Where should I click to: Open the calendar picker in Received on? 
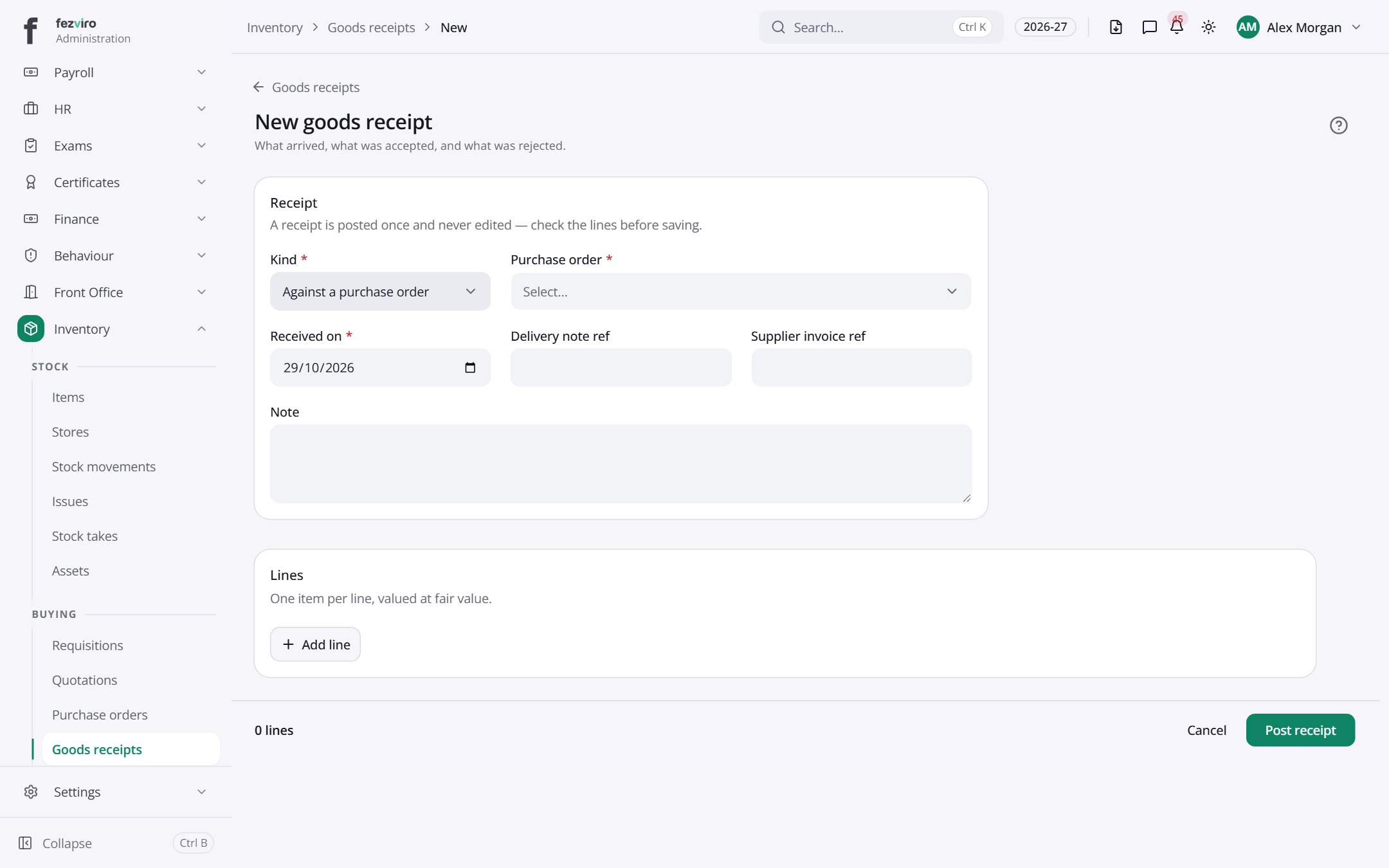point(470,367)
